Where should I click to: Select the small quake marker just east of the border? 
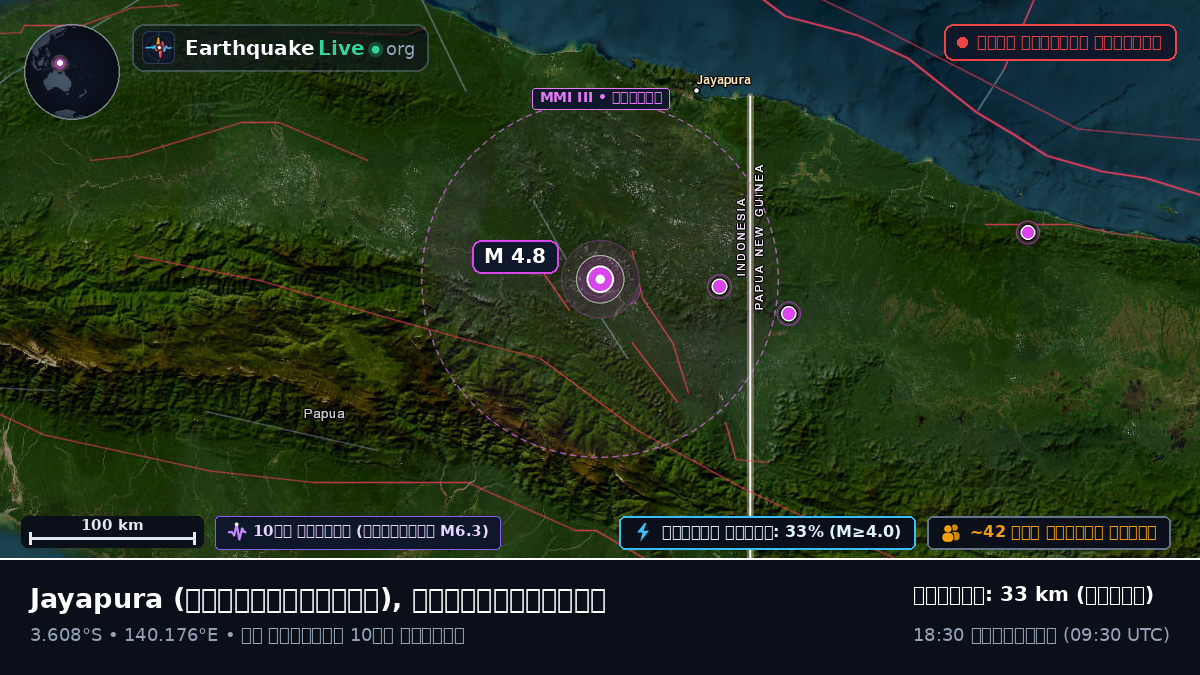(788, 314)
